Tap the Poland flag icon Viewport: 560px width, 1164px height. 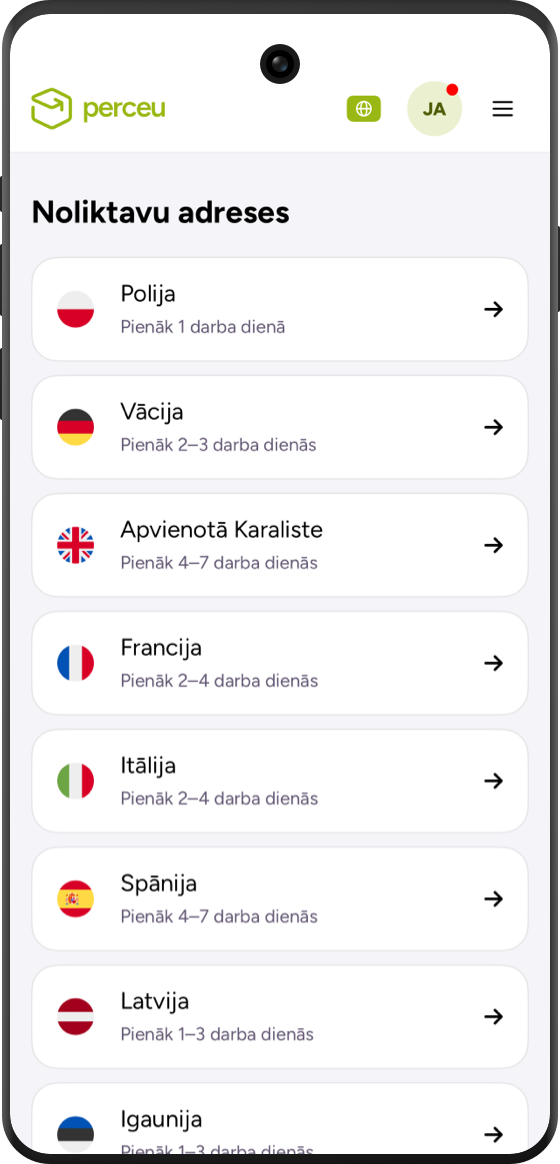[76, 310]
